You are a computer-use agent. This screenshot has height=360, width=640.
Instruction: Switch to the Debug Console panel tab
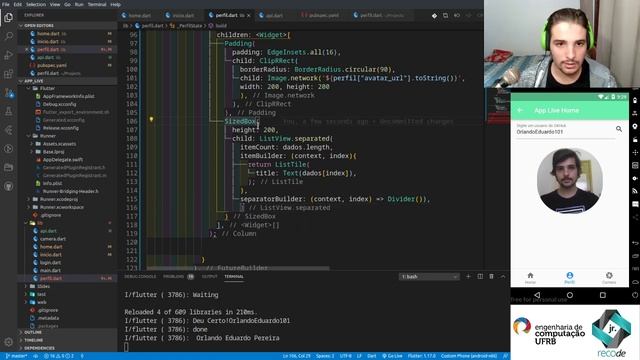(140, 276)
